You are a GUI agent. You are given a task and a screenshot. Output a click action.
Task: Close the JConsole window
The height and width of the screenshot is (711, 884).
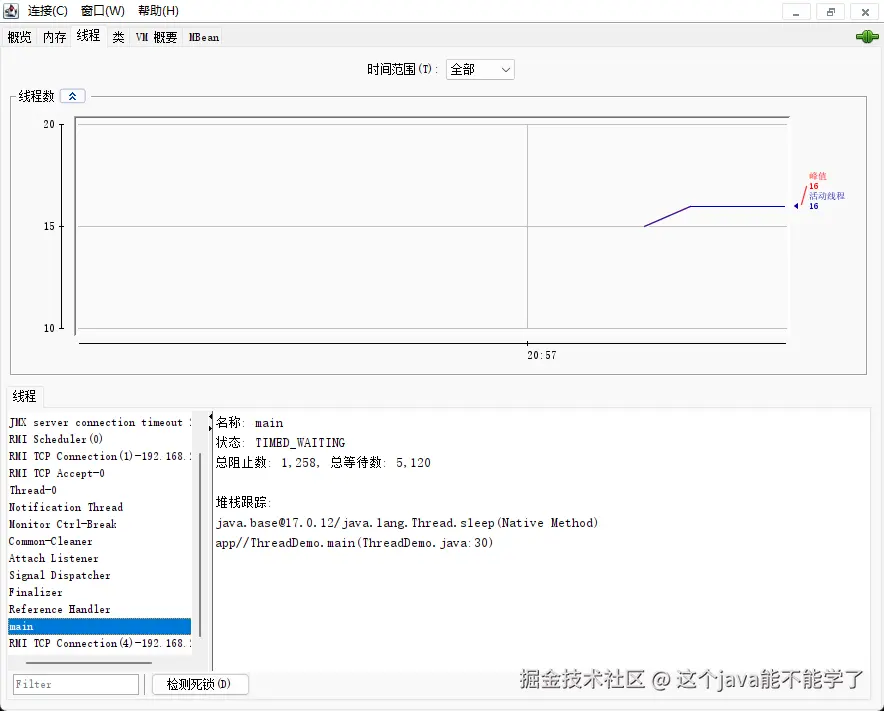(x=865, y=12)
